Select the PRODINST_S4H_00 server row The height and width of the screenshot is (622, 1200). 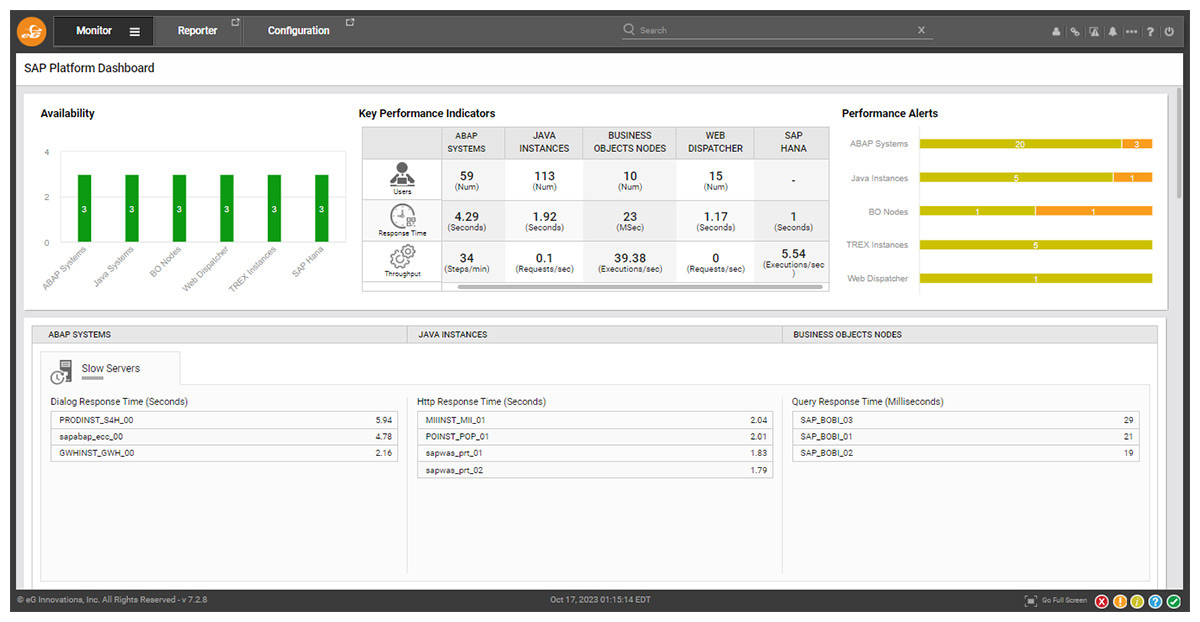(x=226, y=420)
